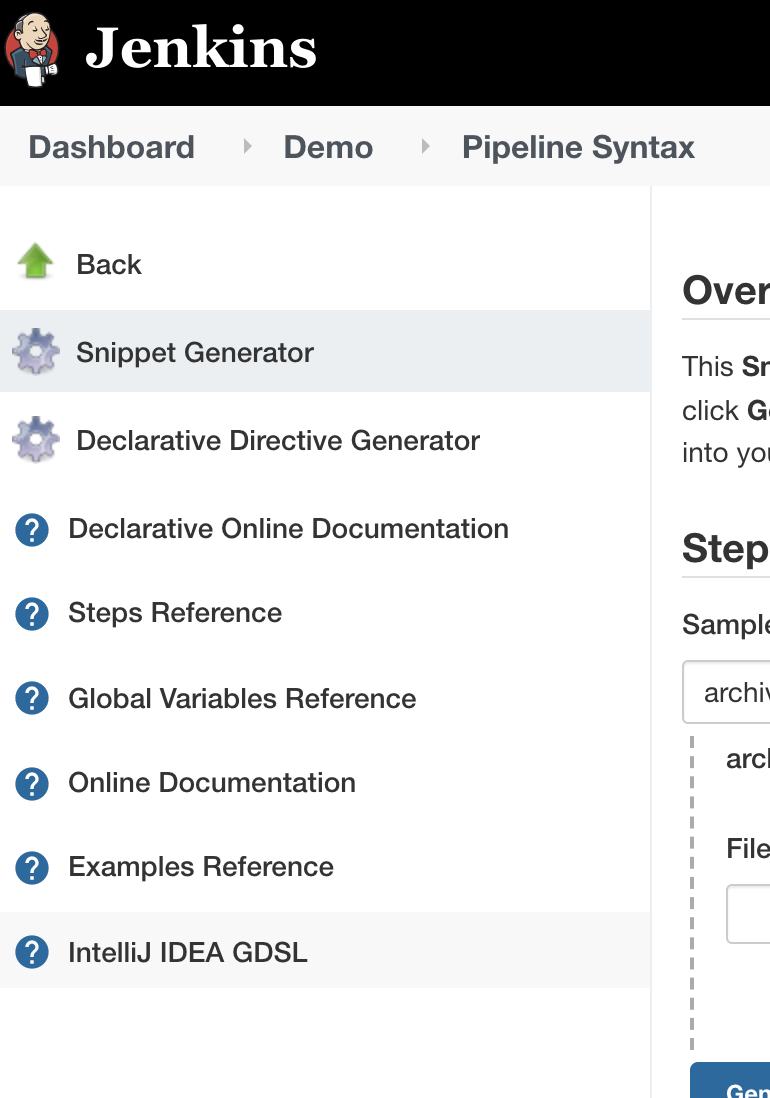
Task: Open the Demo breadcrumb link
Action: coord(328,148)
